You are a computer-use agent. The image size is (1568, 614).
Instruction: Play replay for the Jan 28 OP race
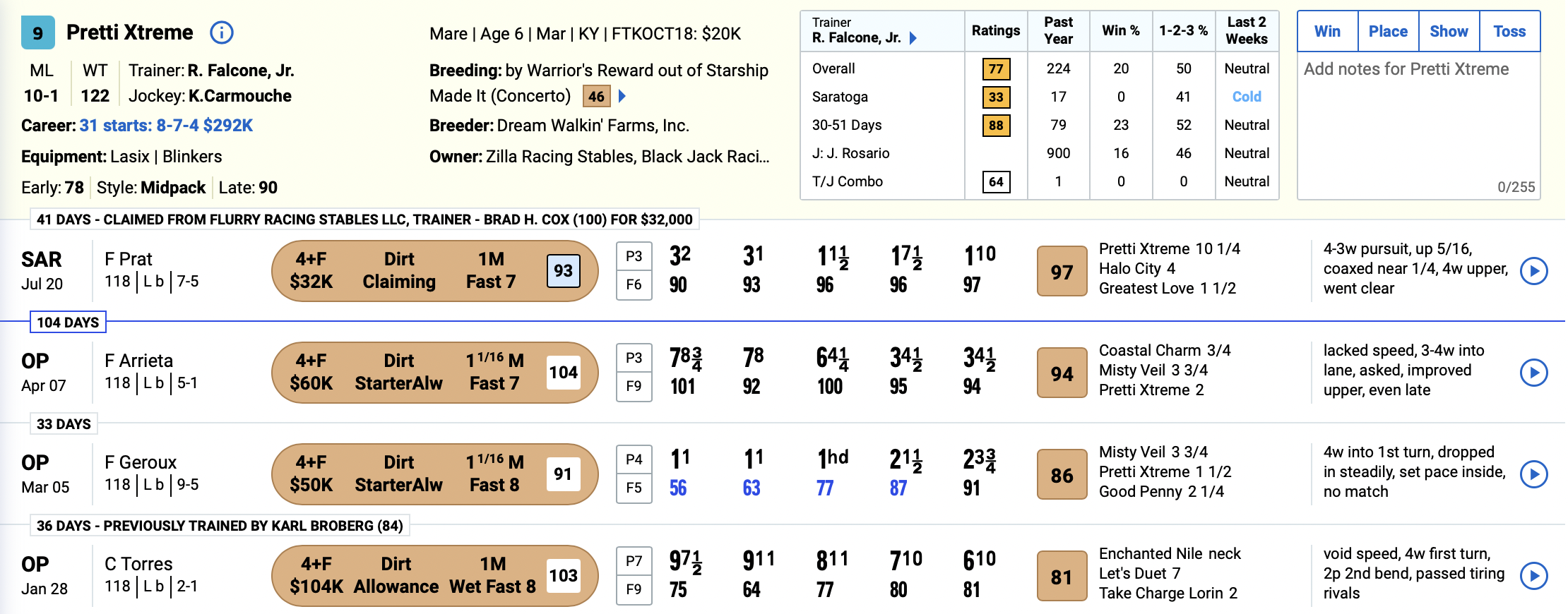1533,576
